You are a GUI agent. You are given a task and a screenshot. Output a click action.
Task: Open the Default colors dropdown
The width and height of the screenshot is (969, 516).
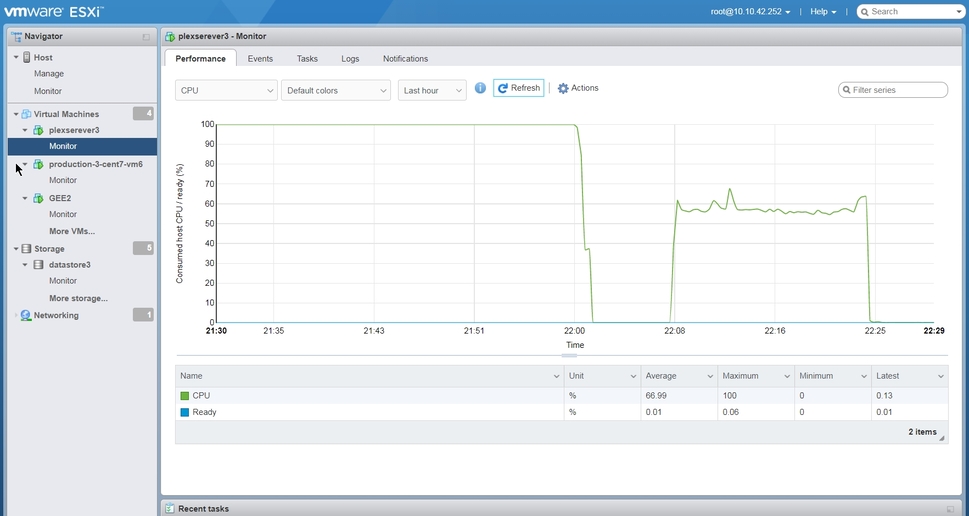click(x=336, y=90)
